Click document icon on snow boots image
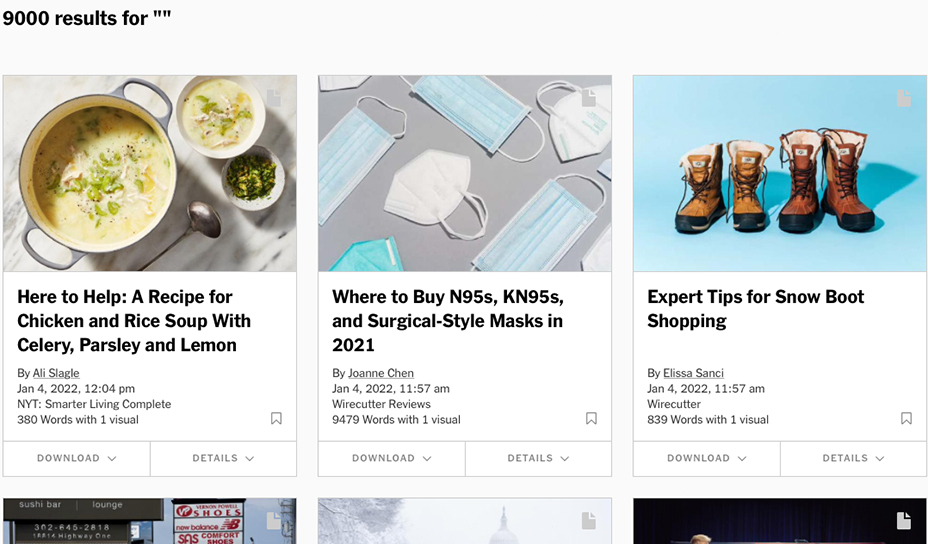Screen dimensions: 928x544 904,98
